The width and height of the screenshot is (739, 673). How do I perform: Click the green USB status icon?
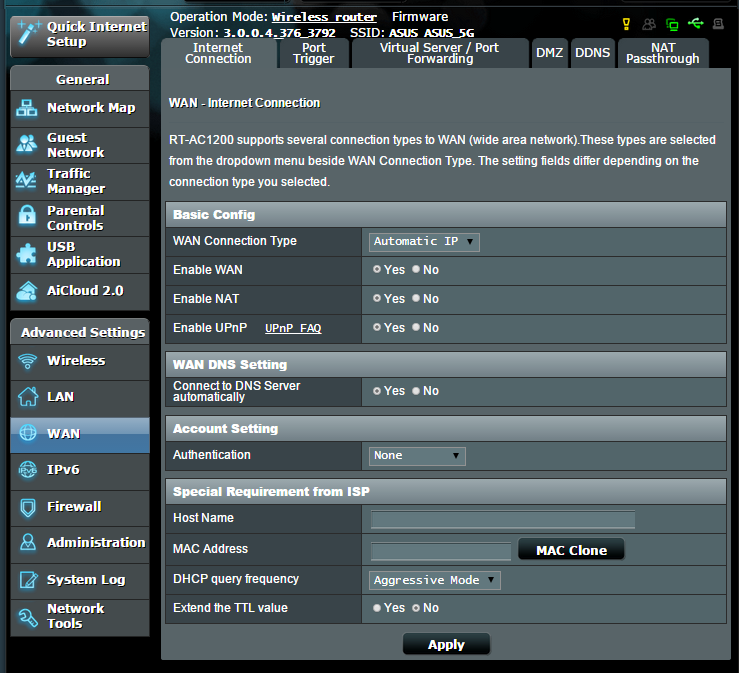click(696, 23)
